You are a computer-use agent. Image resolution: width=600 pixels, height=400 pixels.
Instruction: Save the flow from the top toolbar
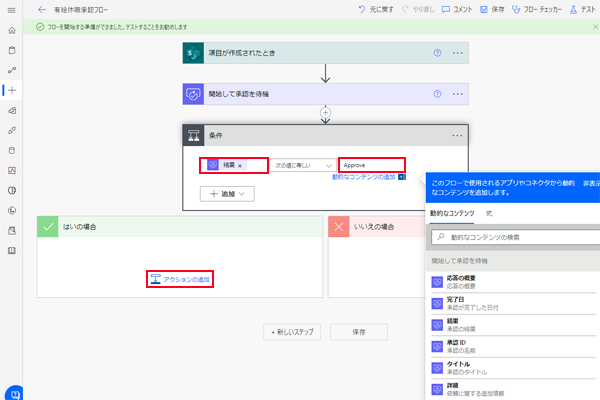[x=492, y=10]
